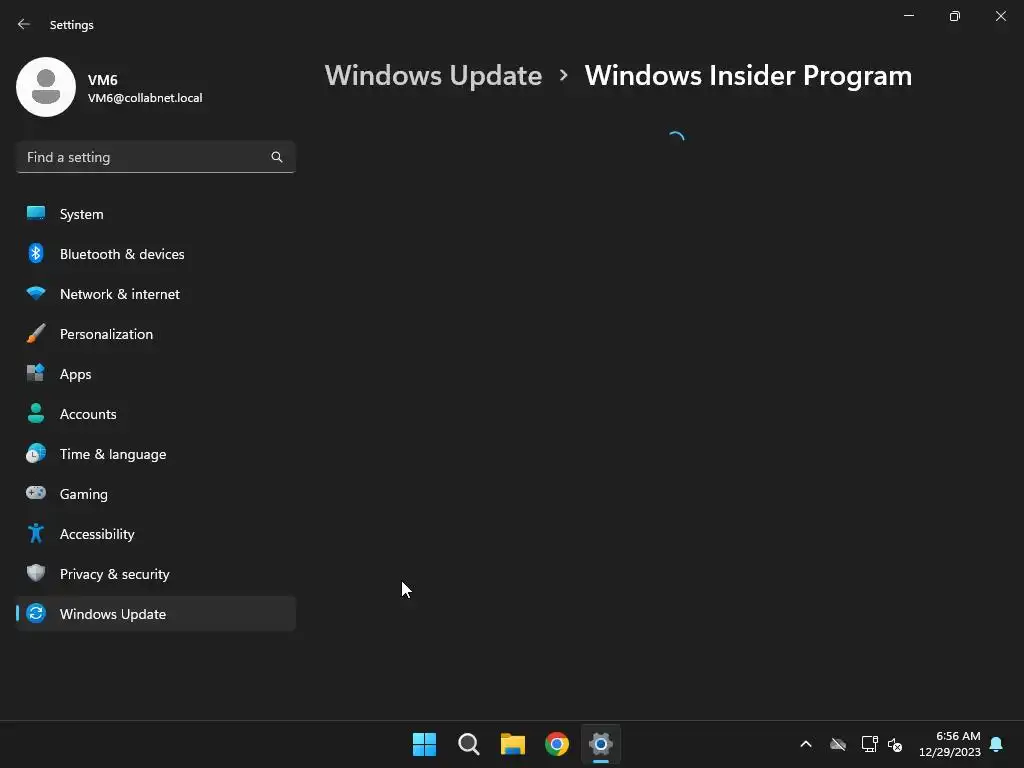This screenshot has width=1024, height=768.
Task: Click the System monitor icon
Action: click(x=36, y=214)
